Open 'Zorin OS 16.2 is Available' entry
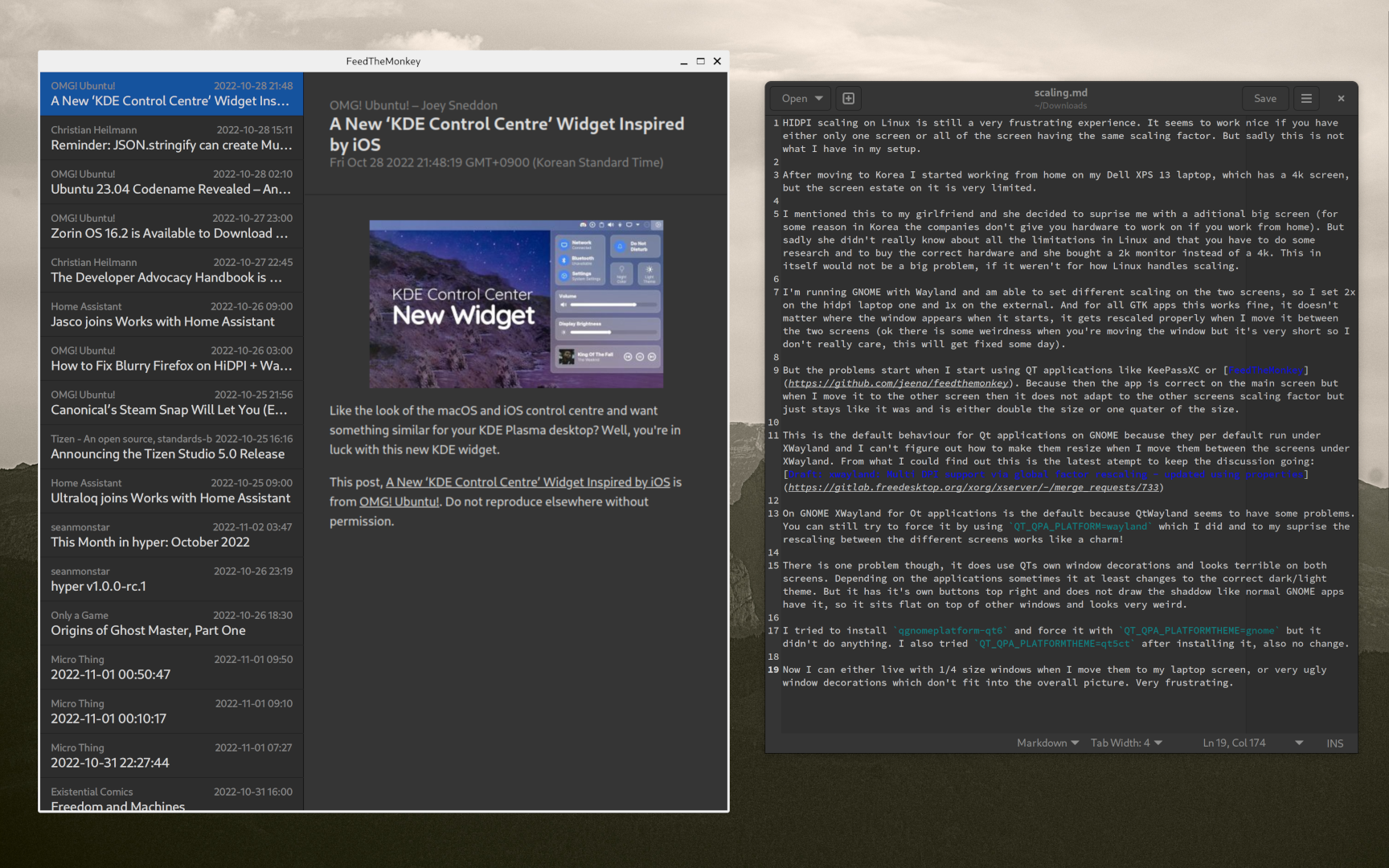Screen dimensions: 1389x868 coord(171,227)
